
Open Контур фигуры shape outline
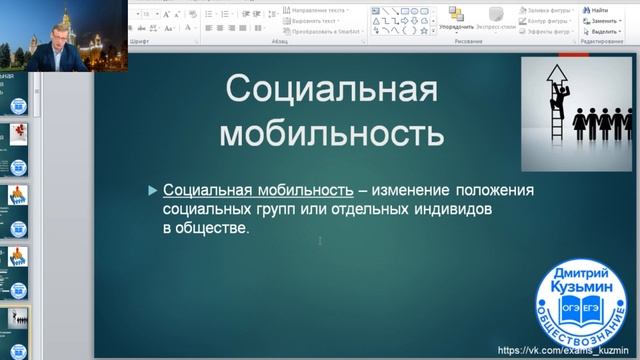[544, 21]
